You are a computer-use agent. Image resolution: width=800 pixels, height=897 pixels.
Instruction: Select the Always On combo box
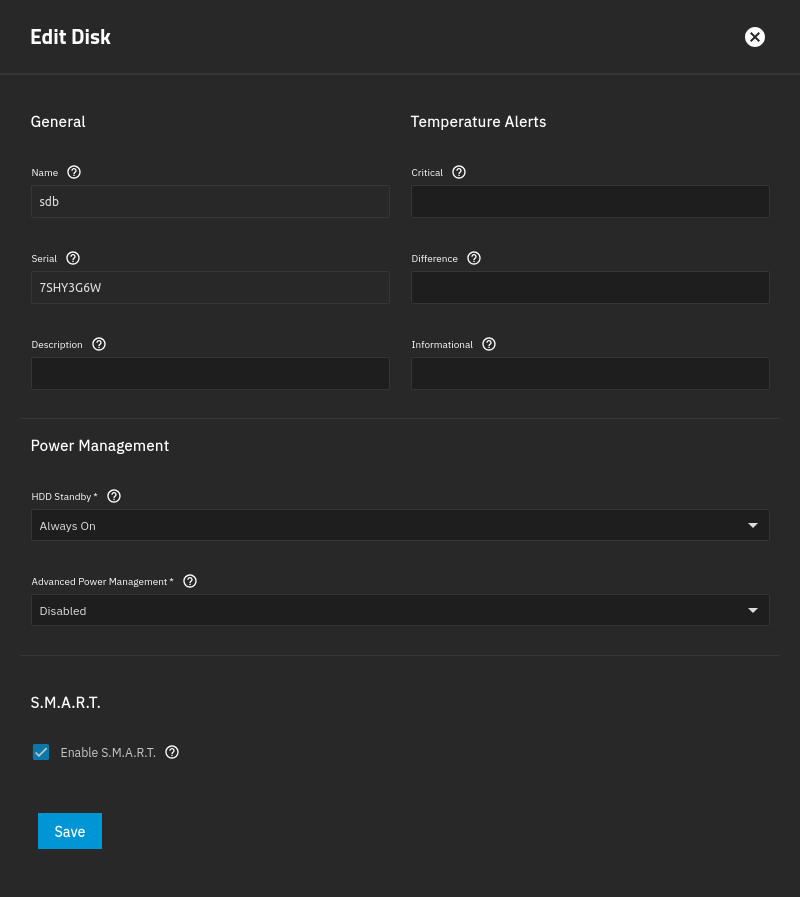400,525
